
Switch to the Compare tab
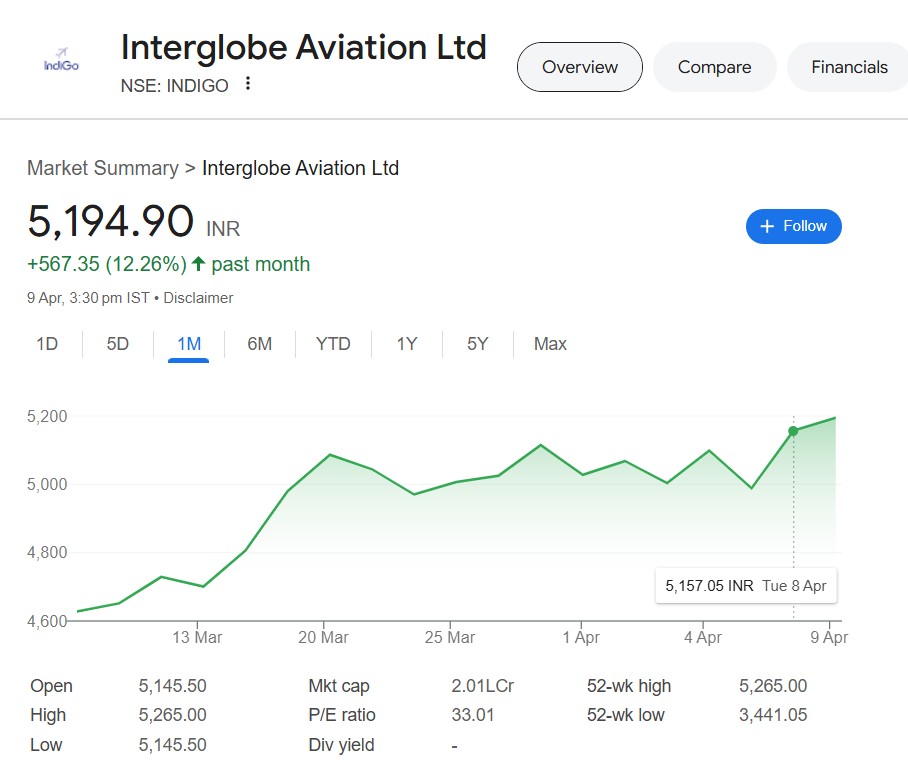715,67
